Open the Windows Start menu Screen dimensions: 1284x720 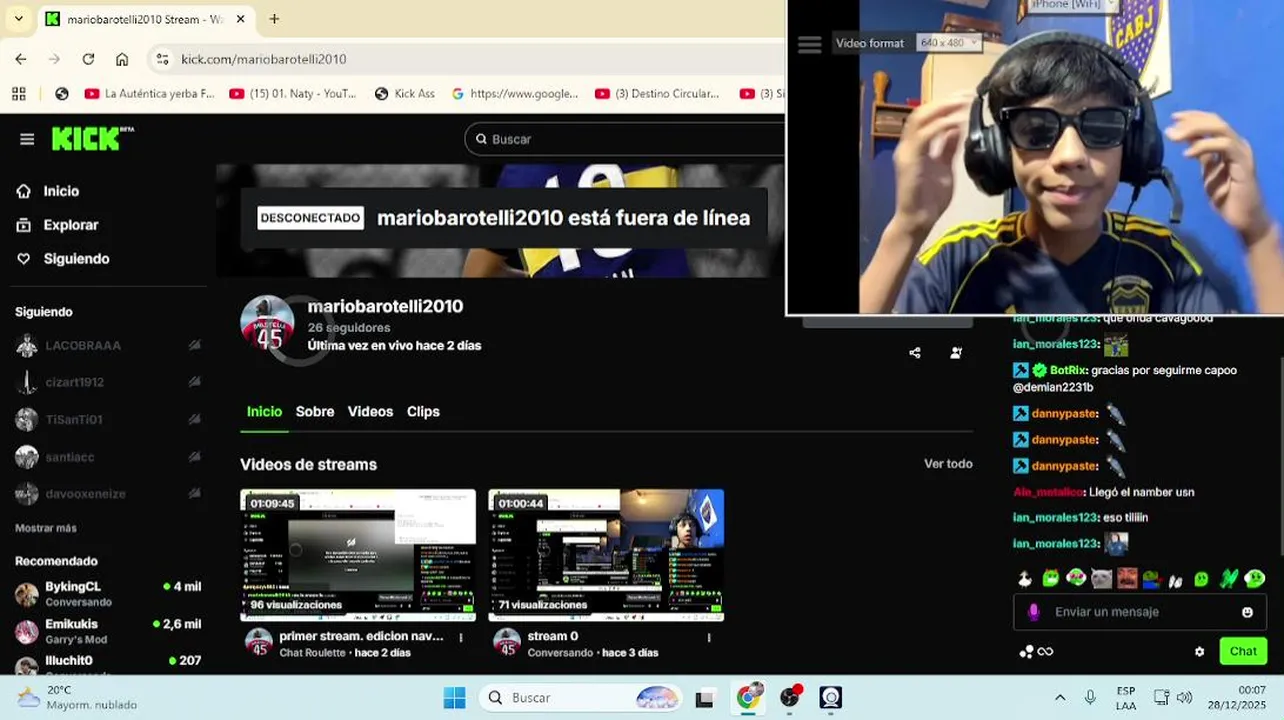tap(454, 698)
